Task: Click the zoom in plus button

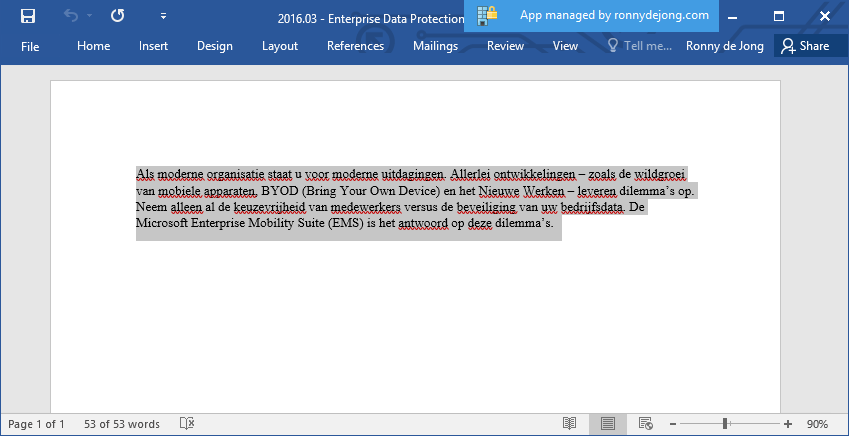Action: pyautogui.click(x=788, y=424)
